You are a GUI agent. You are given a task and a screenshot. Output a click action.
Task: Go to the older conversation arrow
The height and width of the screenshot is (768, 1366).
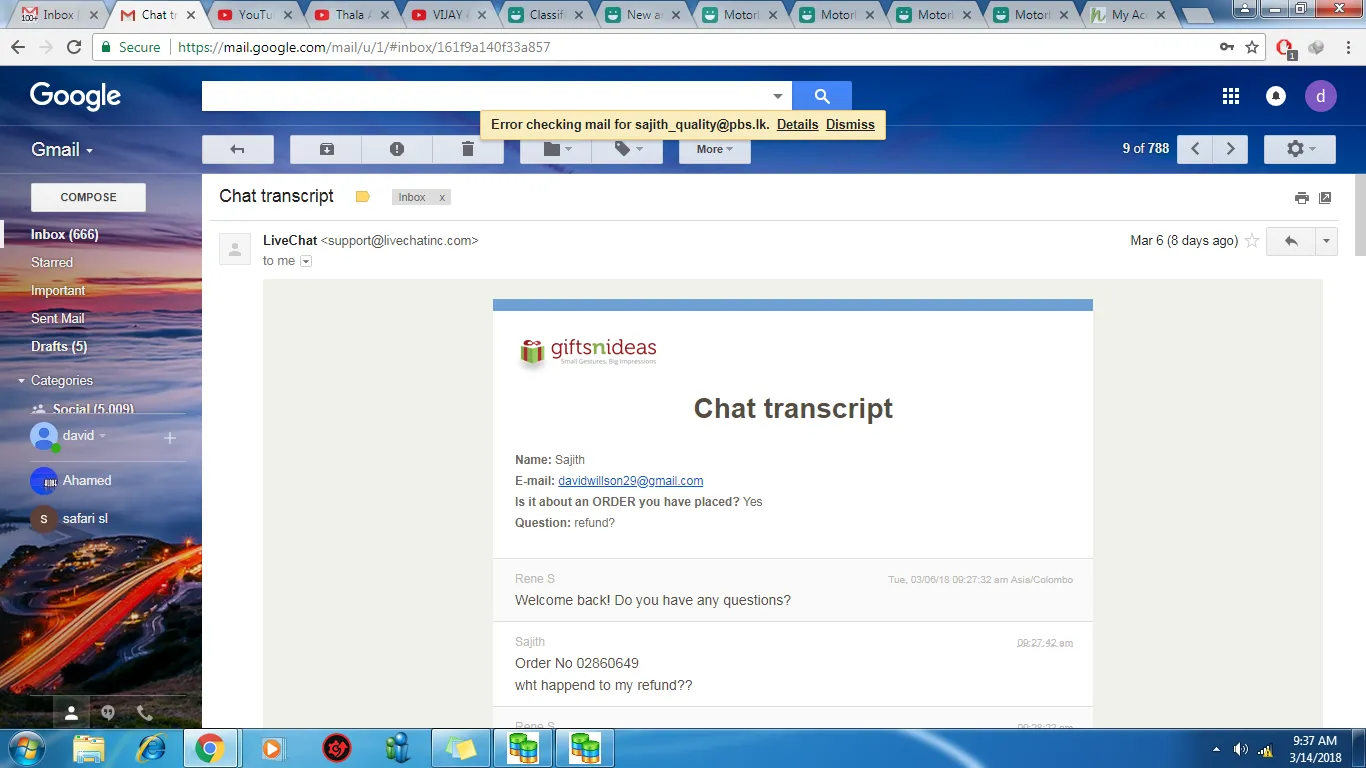(1231, 149)
